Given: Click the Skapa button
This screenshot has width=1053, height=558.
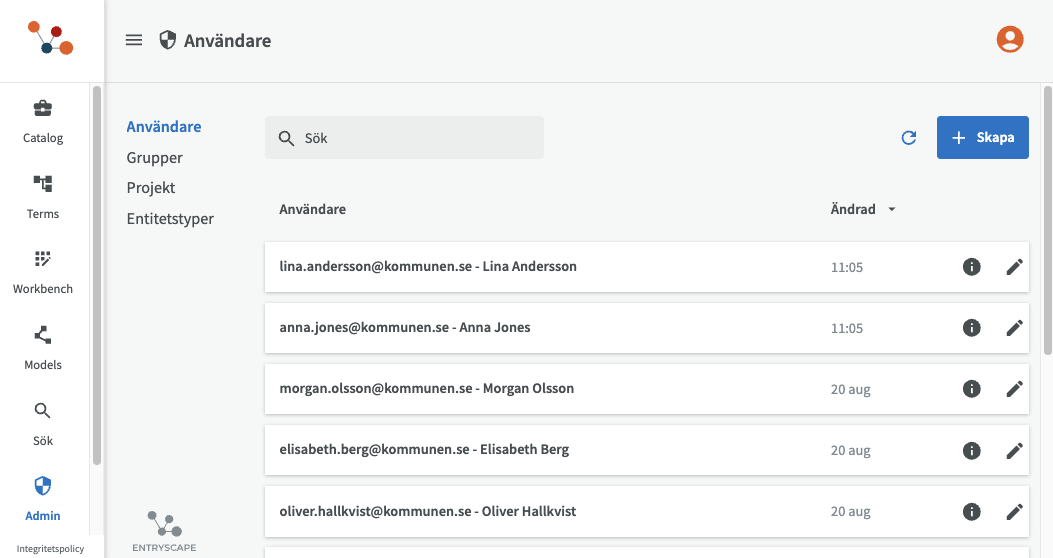Looking at the screenshot, I should (982, 138).
